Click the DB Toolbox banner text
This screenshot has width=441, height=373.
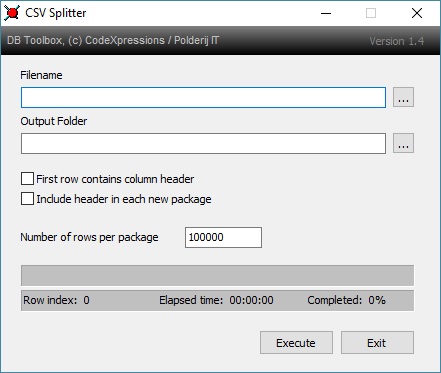[113, 40]
